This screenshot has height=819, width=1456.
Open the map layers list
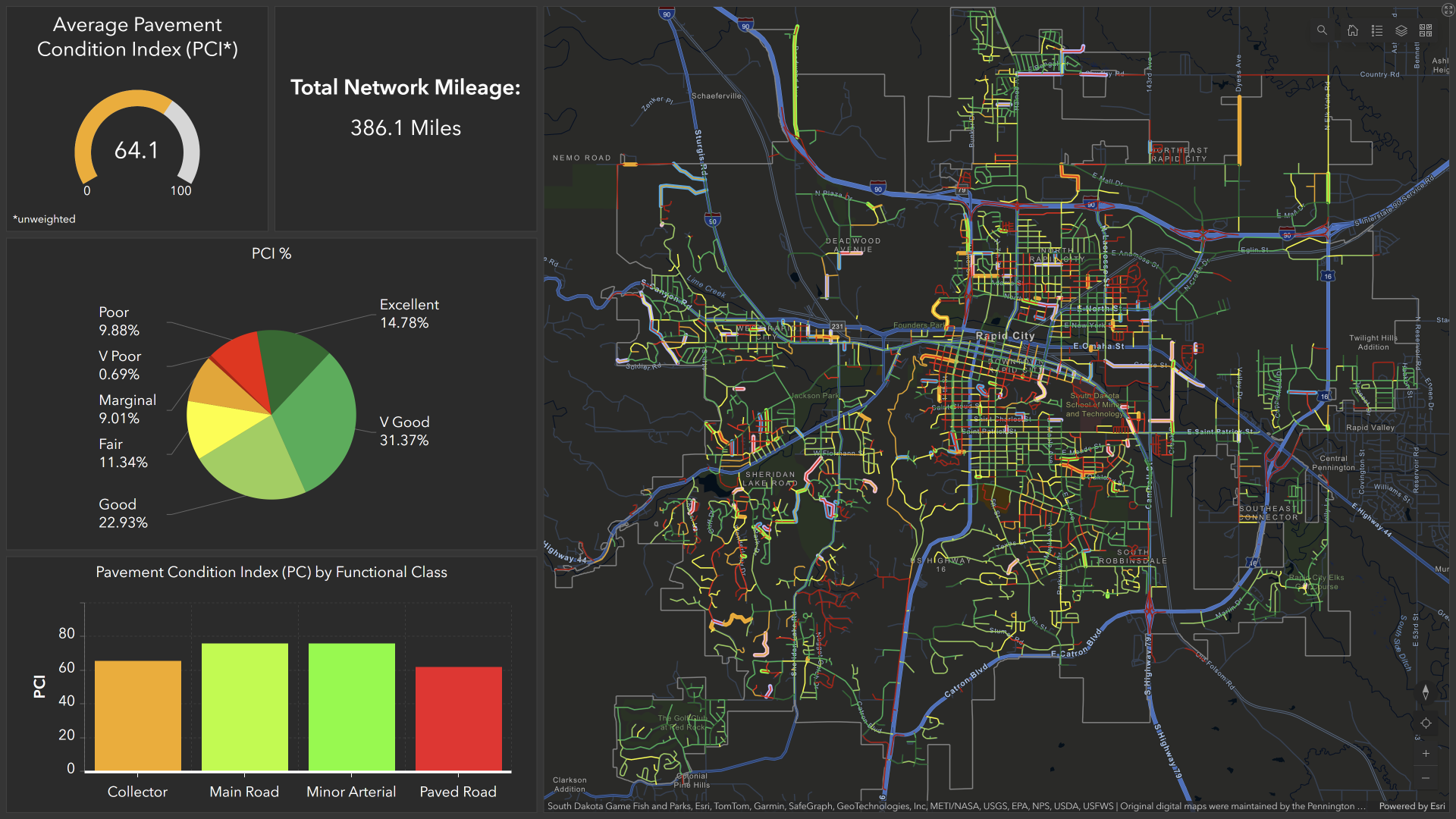(x=1401, y=30)
